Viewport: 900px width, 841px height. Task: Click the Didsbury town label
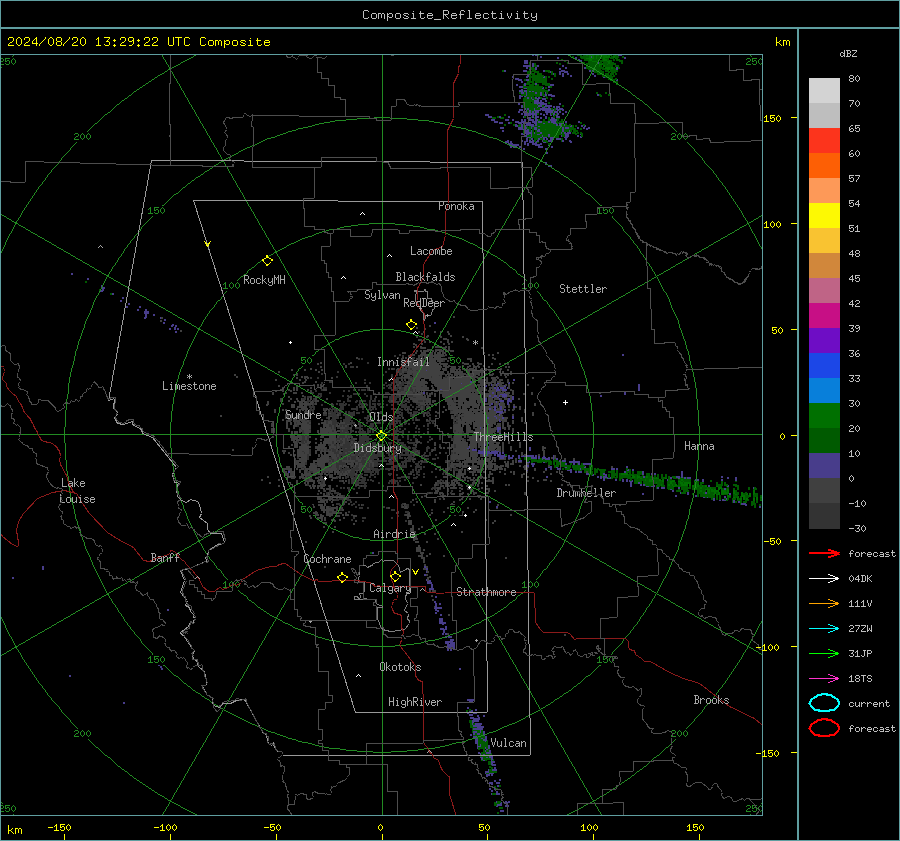[x=377, y=448]
